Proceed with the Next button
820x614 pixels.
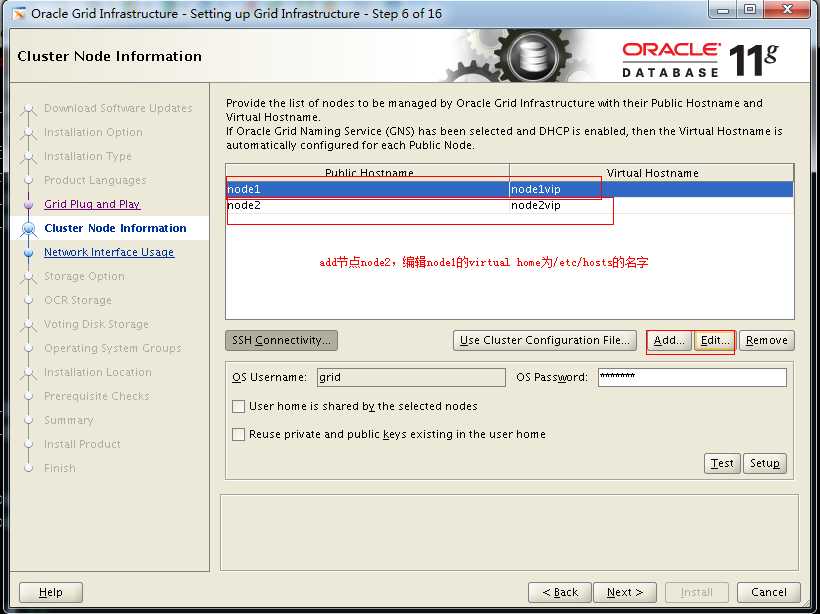coord(625,593)
